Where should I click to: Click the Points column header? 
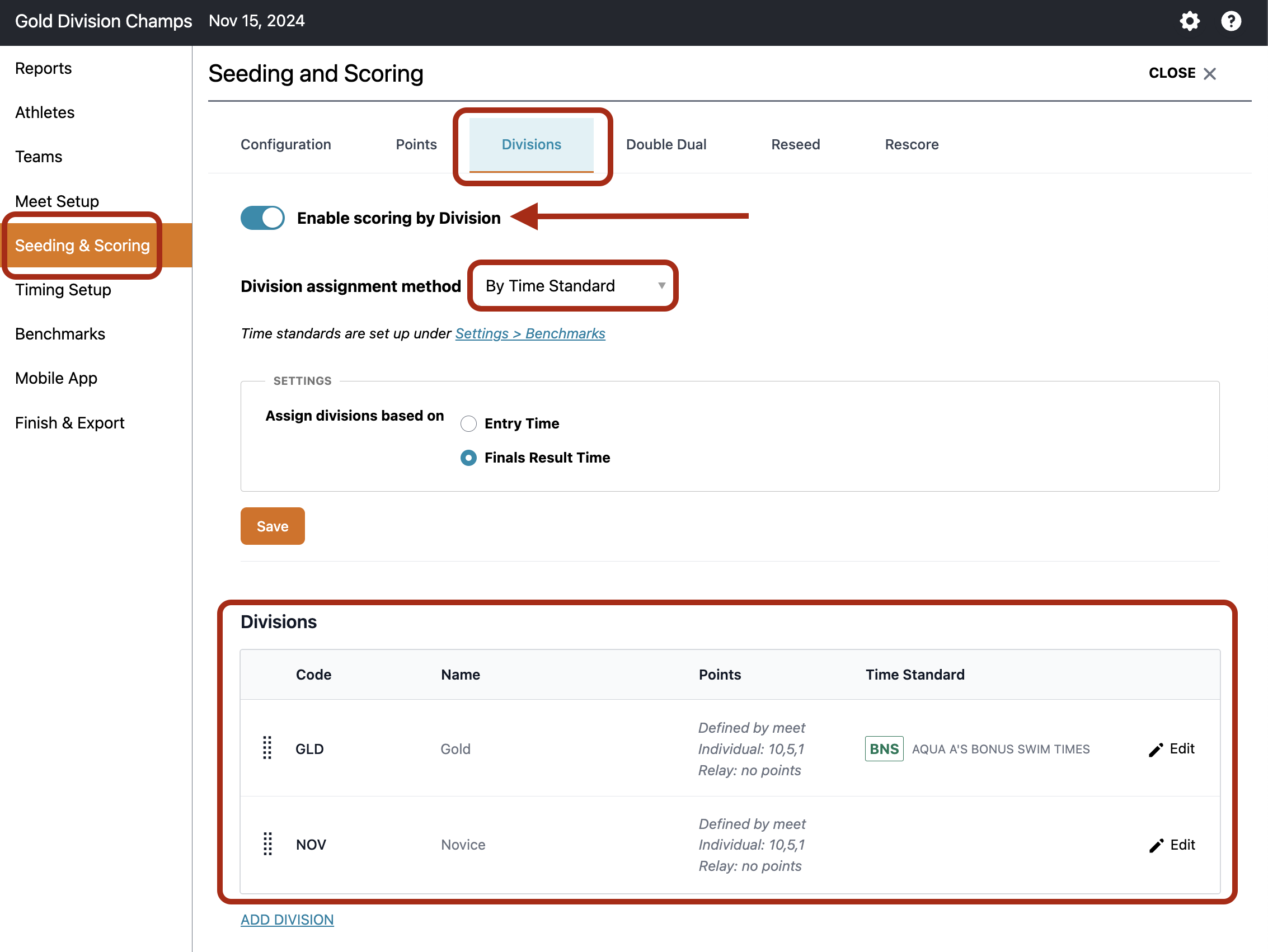pos(720,675)
